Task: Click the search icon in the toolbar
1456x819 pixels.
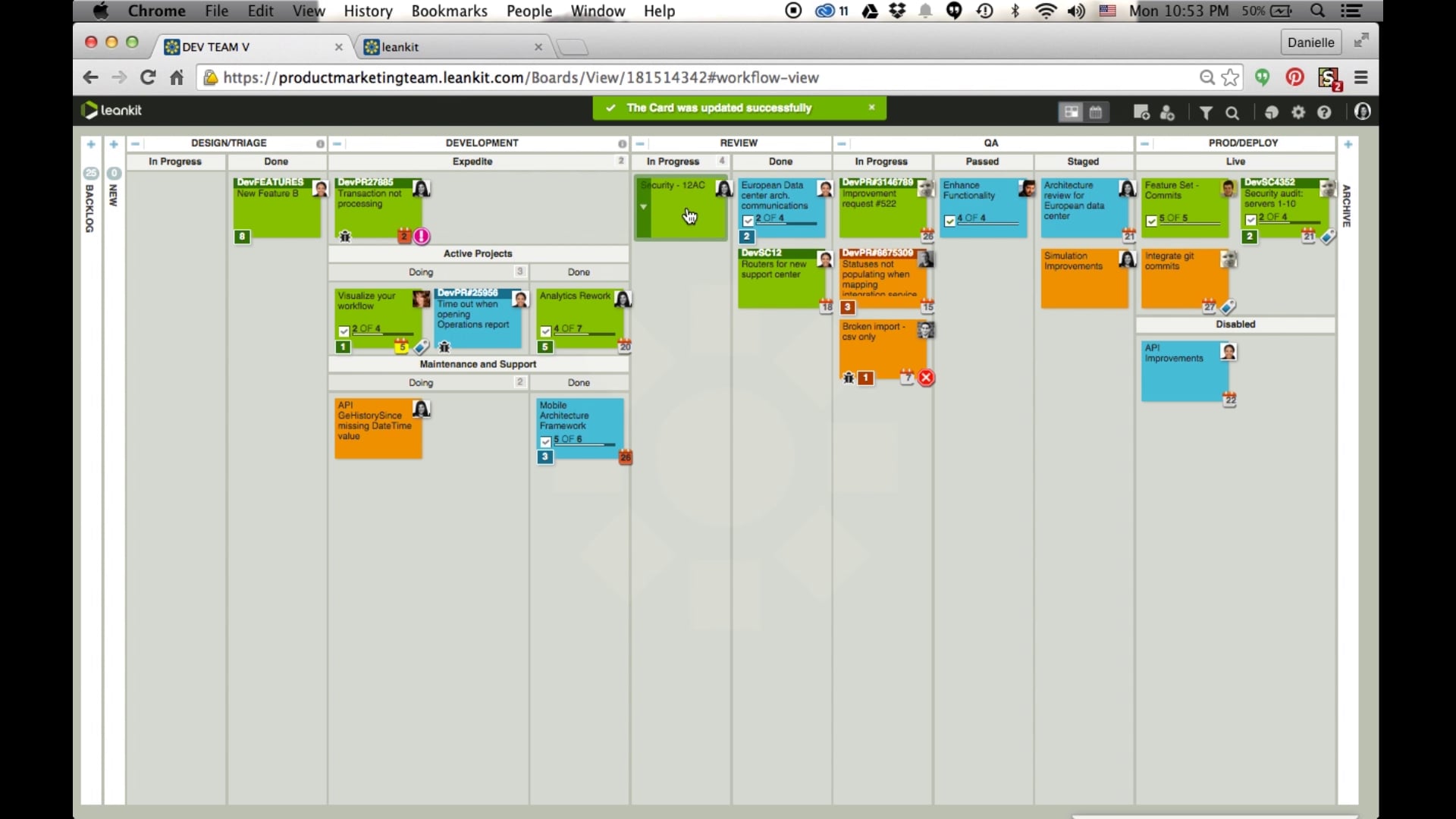Action: 1232,112
